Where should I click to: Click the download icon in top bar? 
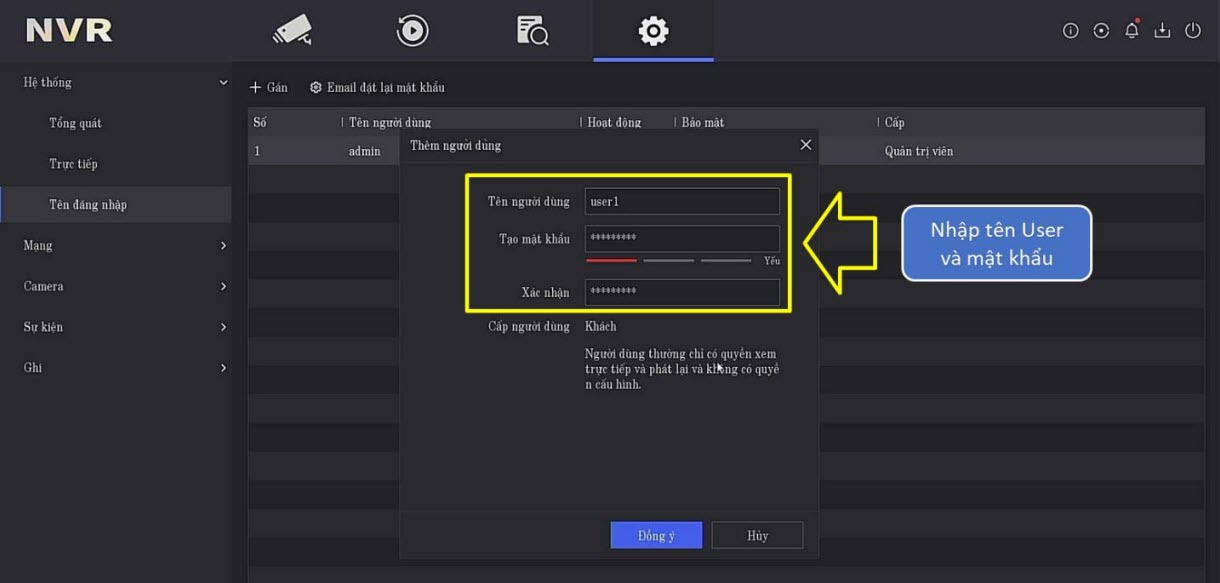pos(1162,31)
